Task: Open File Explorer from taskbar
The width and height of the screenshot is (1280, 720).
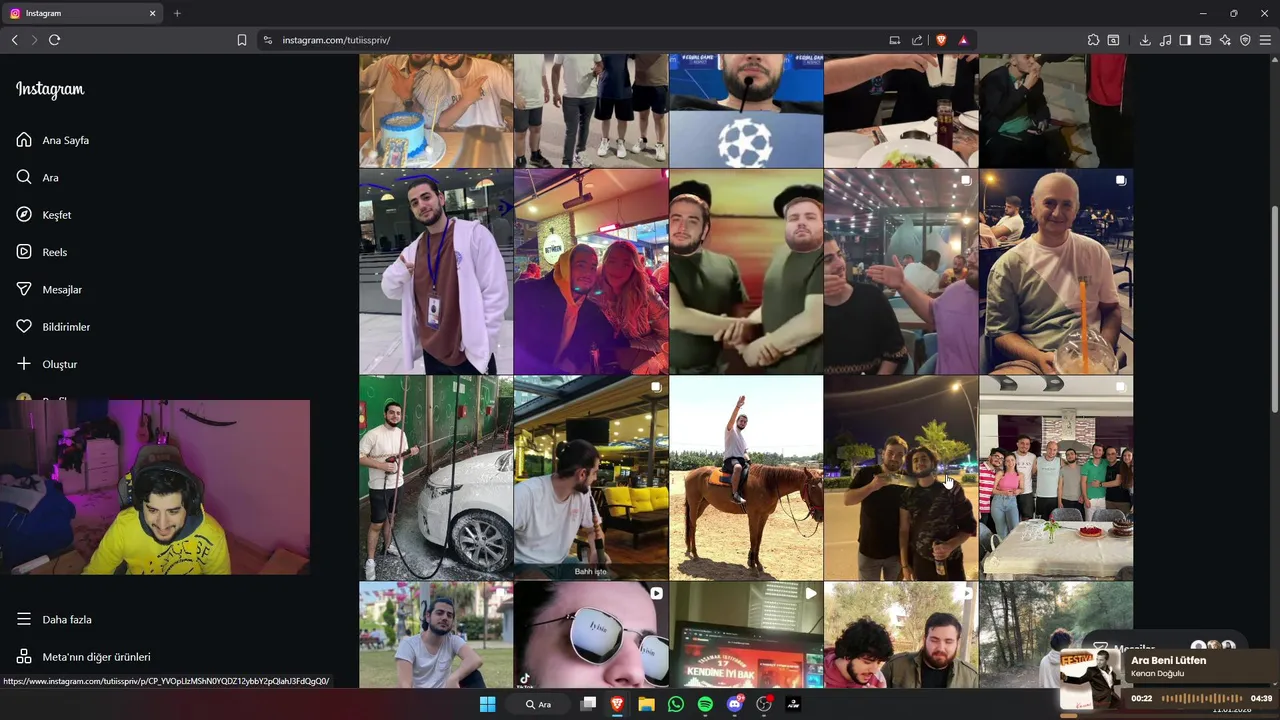Action: (x=646, y=704)
